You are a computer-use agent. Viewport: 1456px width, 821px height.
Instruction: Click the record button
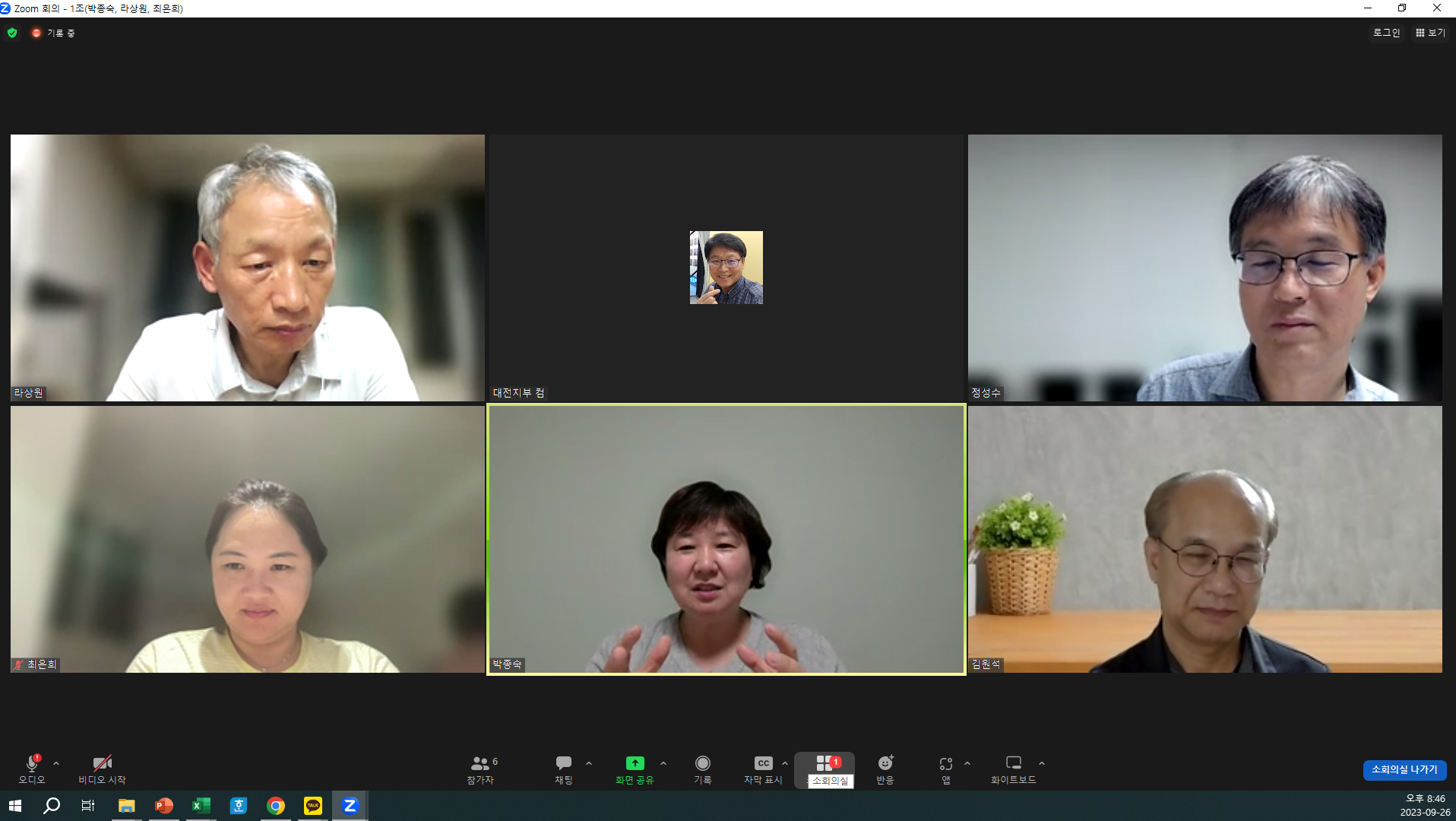[703, 769]
